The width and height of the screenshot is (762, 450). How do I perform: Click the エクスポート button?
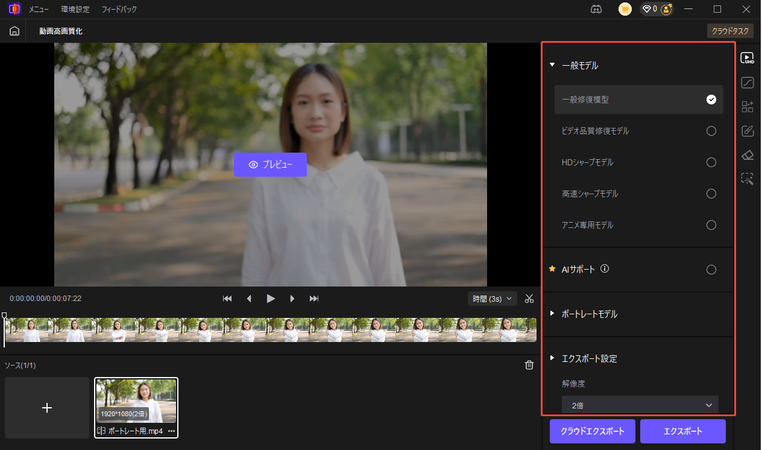click(x=683, y=431)
